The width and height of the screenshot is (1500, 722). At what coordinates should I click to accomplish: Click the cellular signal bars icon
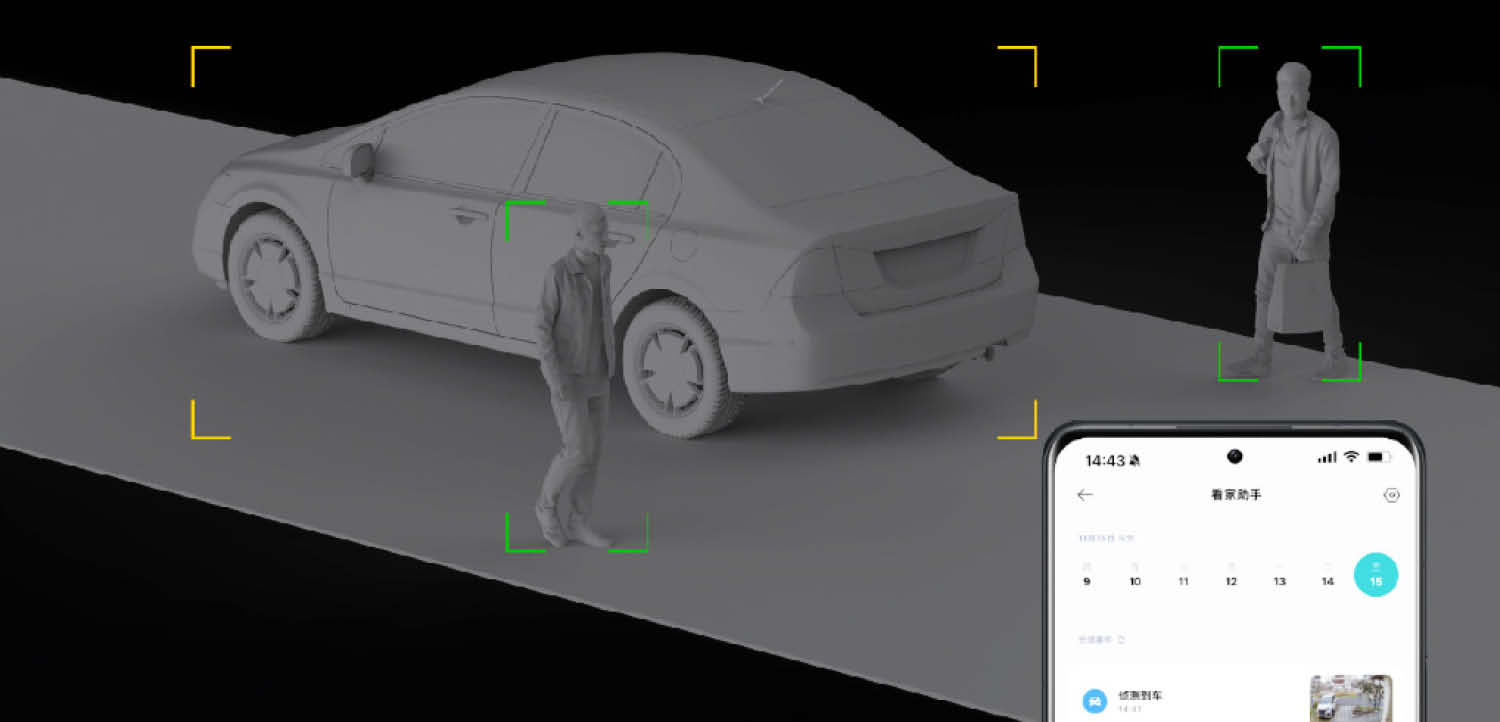pos(1327,458)
